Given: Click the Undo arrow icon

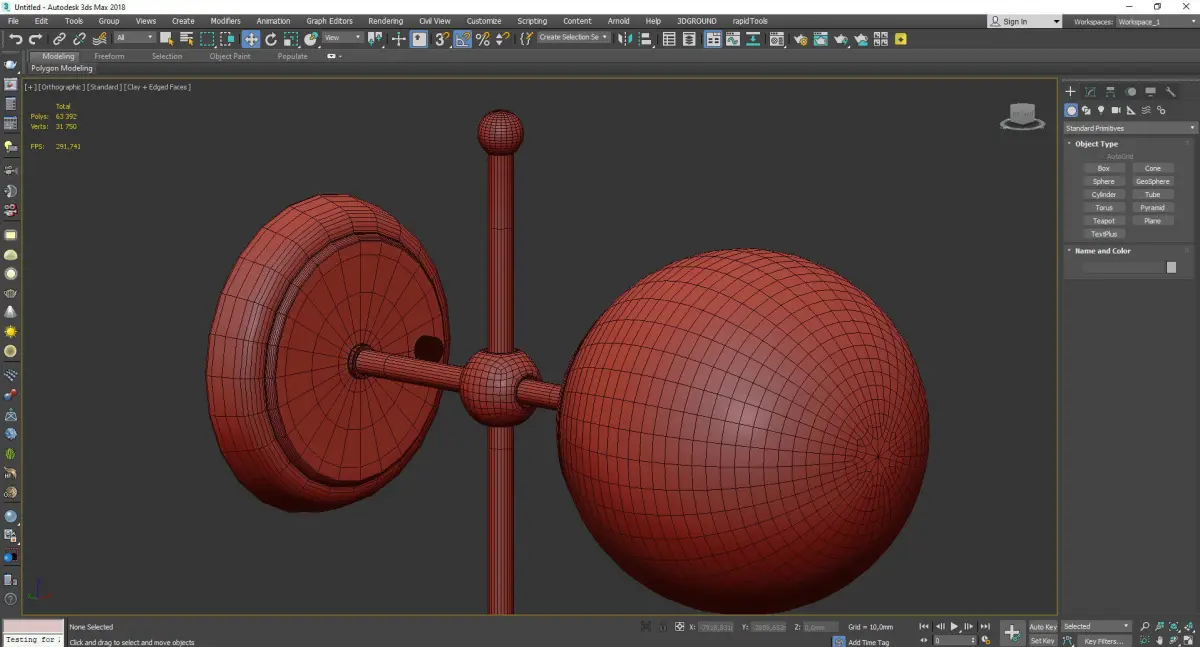Looking at the screenshot, I should tap(15, 38).
